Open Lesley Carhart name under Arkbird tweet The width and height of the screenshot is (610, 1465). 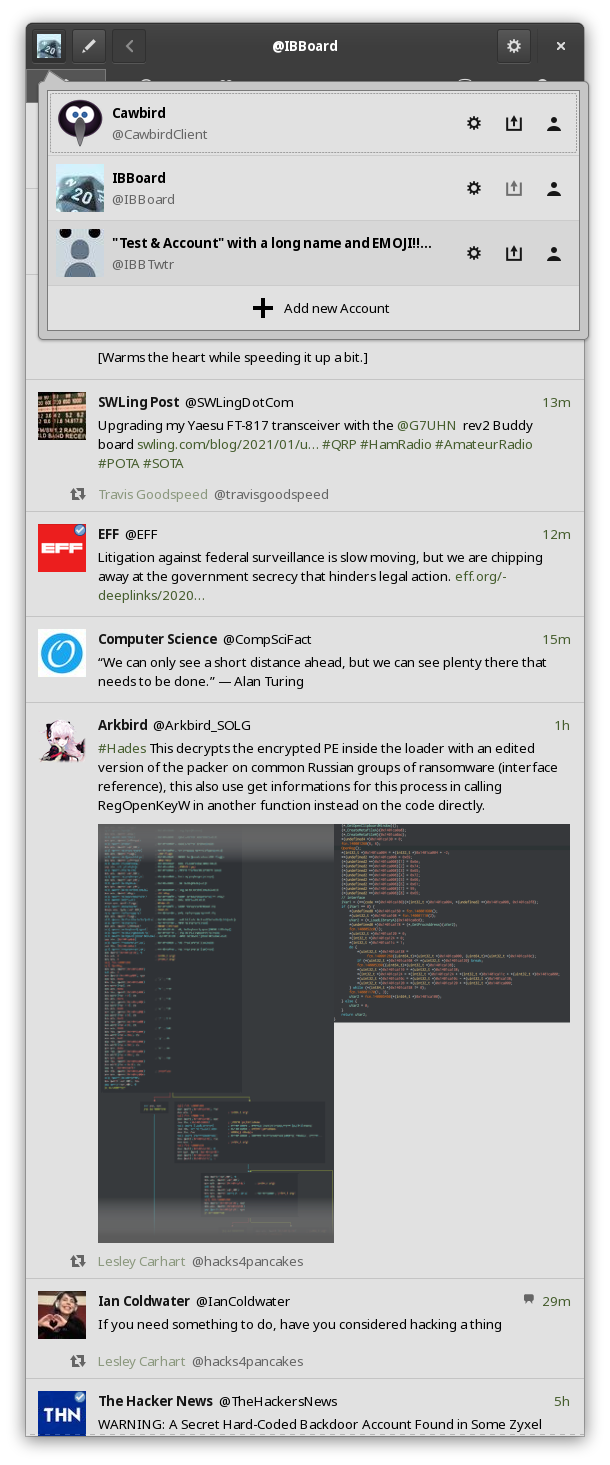(142, 1261)
